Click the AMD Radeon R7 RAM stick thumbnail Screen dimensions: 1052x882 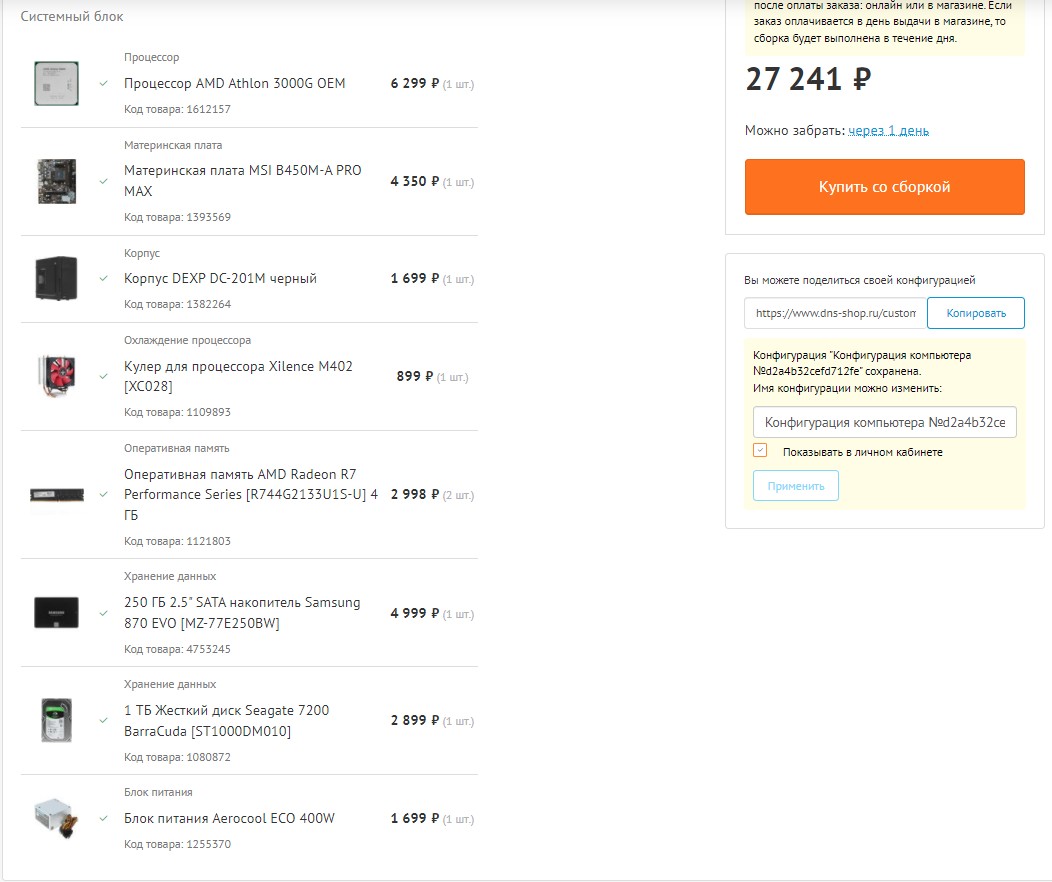(56, 495)
